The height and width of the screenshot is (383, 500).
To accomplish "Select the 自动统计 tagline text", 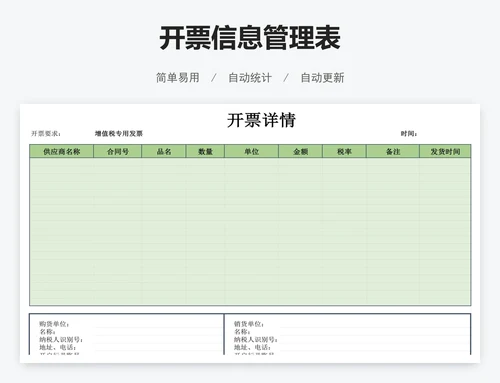I will [250, 78].
